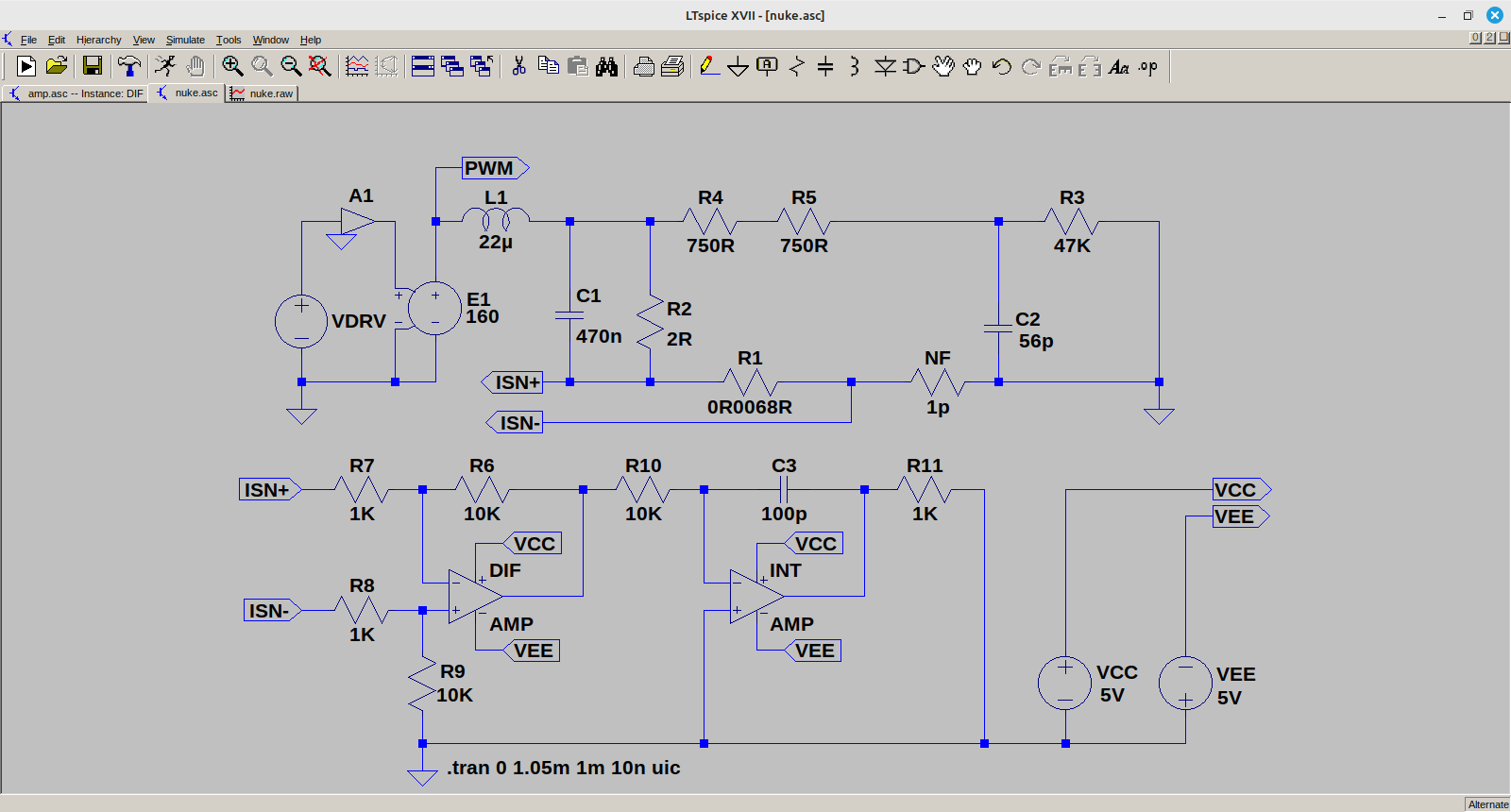Select the Move open-hand tool
Image resolution: width=1511 pixels, height=812 pixels.
[943, 66]
